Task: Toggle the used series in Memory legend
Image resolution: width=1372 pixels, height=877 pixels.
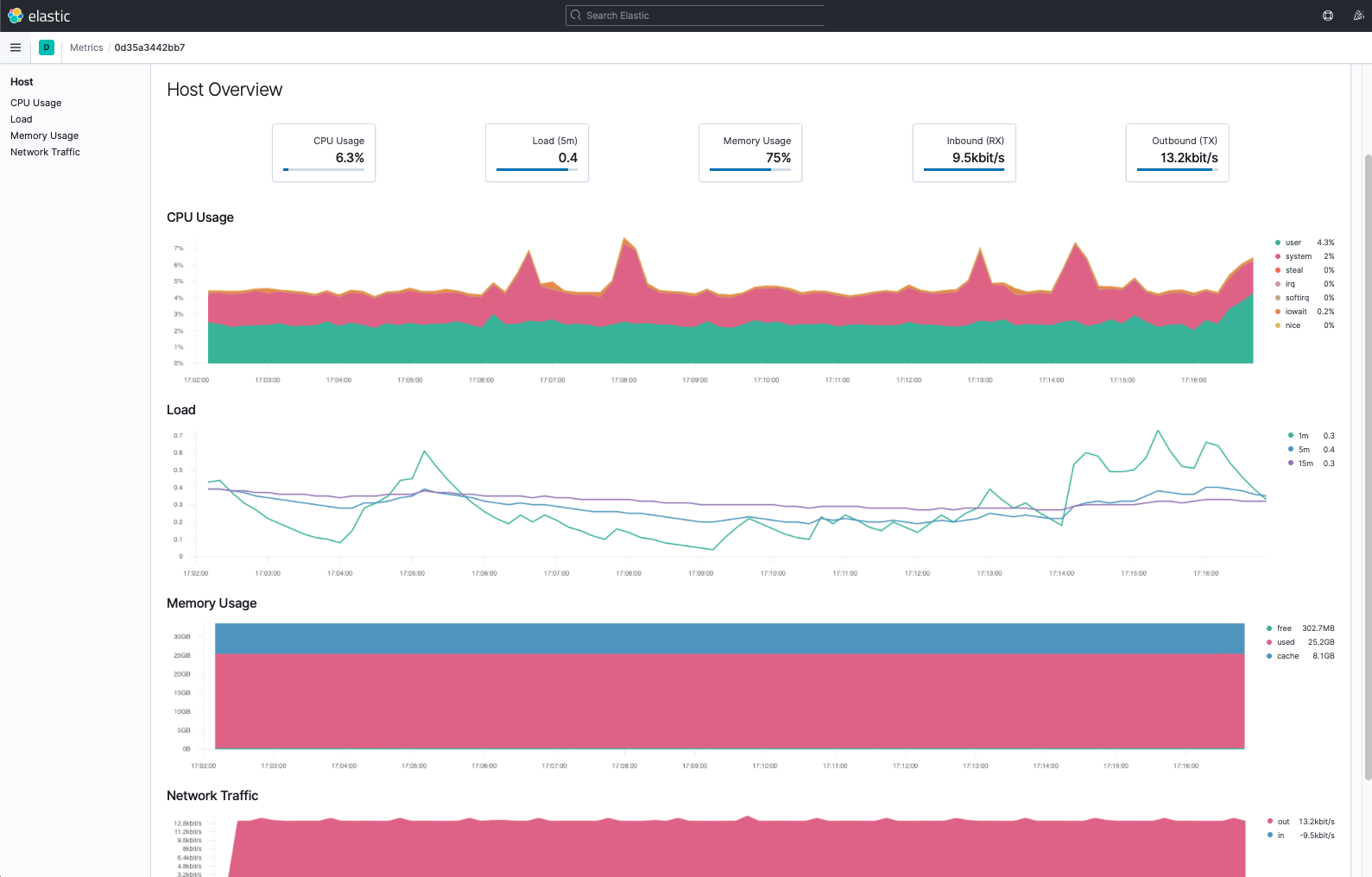Action: (1286, 642)
